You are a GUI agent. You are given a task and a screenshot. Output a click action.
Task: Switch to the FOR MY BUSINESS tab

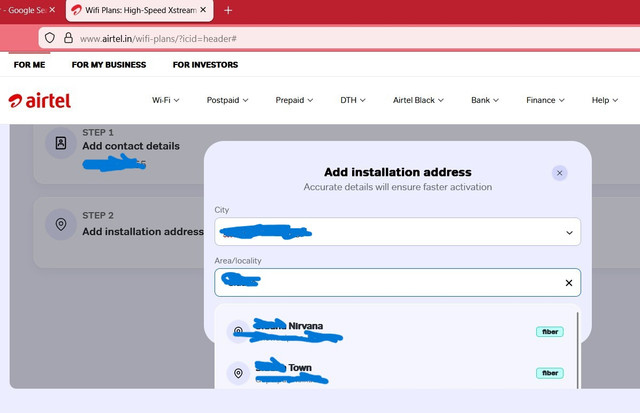tap(108, 65)
